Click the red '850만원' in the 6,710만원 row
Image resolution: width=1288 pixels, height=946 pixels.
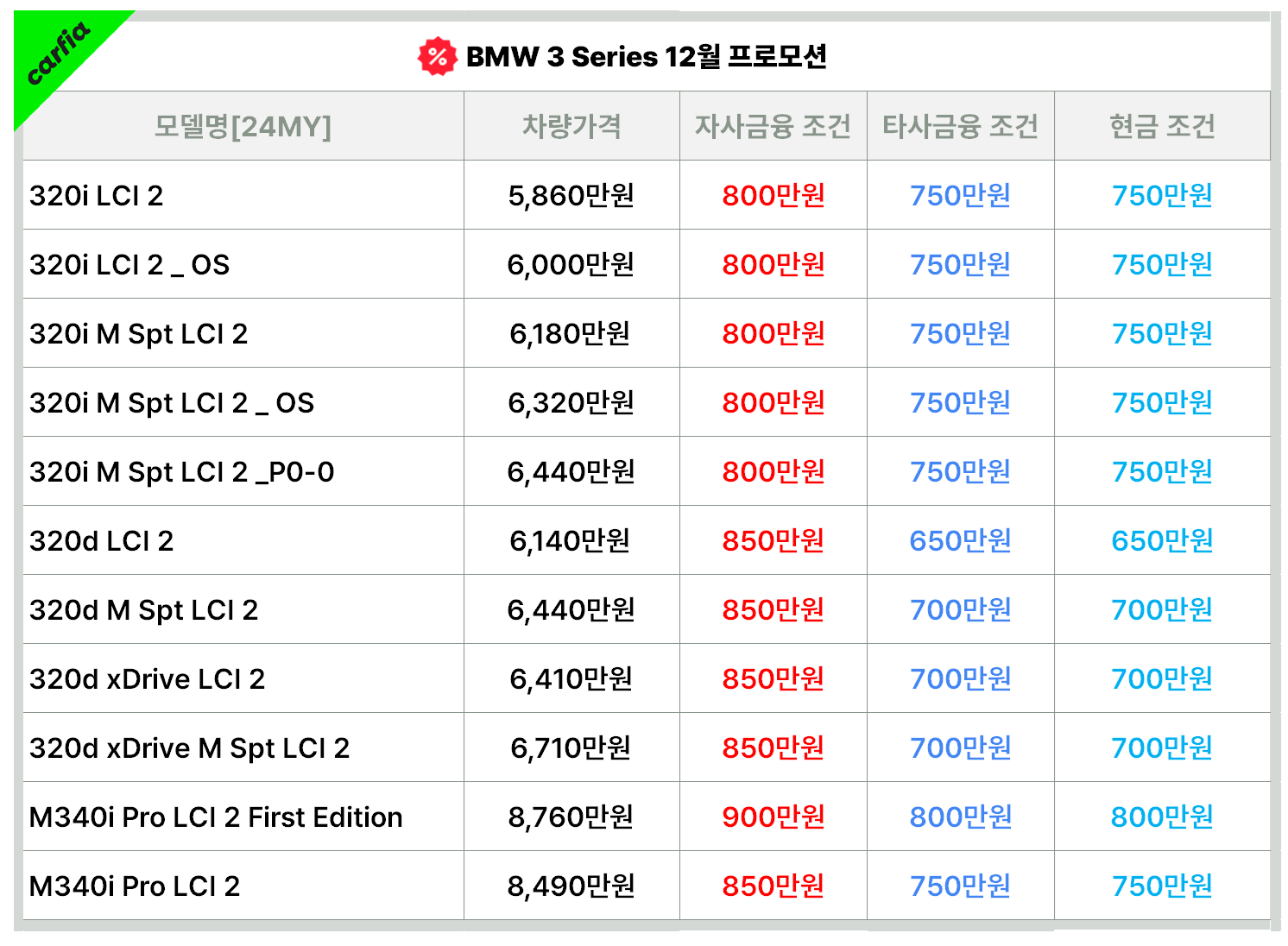(773, 748)
